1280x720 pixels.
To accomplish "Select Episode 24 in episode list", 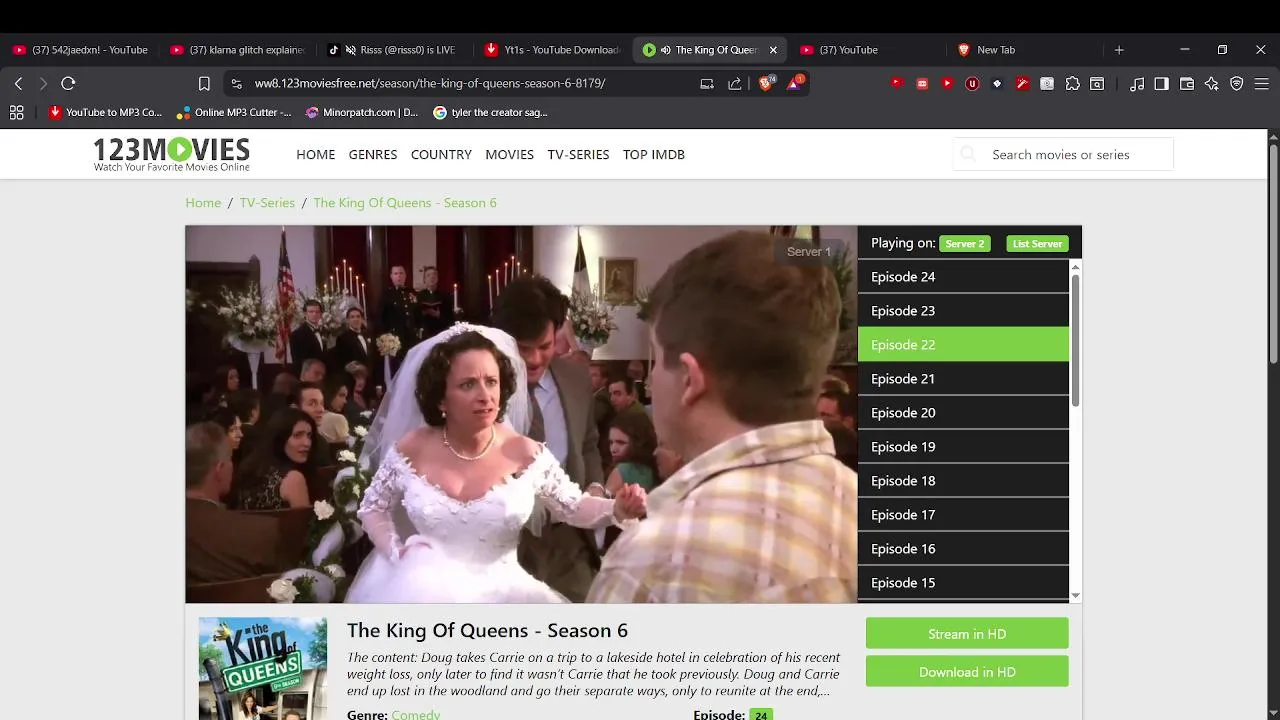I will point(963,277).
